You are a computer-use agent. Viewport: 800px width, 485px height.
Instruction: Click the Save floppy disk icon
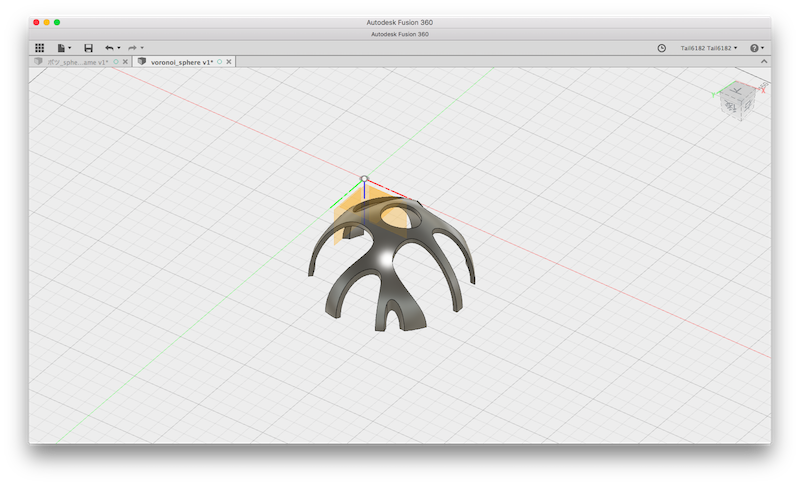point(88,48)
